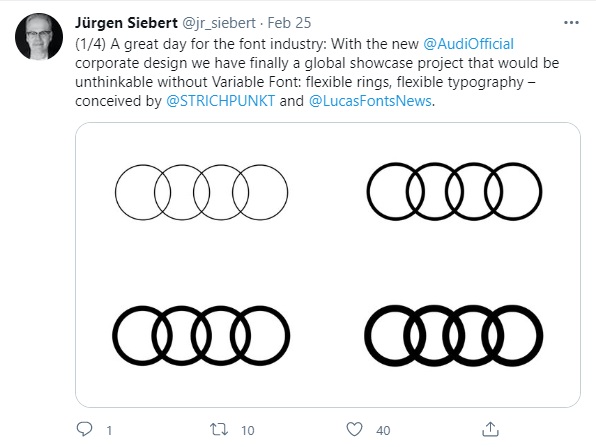The image size is (596, 447).
Task: Open the thinnest Audi rings logo image
Action: tap(201, 192)
